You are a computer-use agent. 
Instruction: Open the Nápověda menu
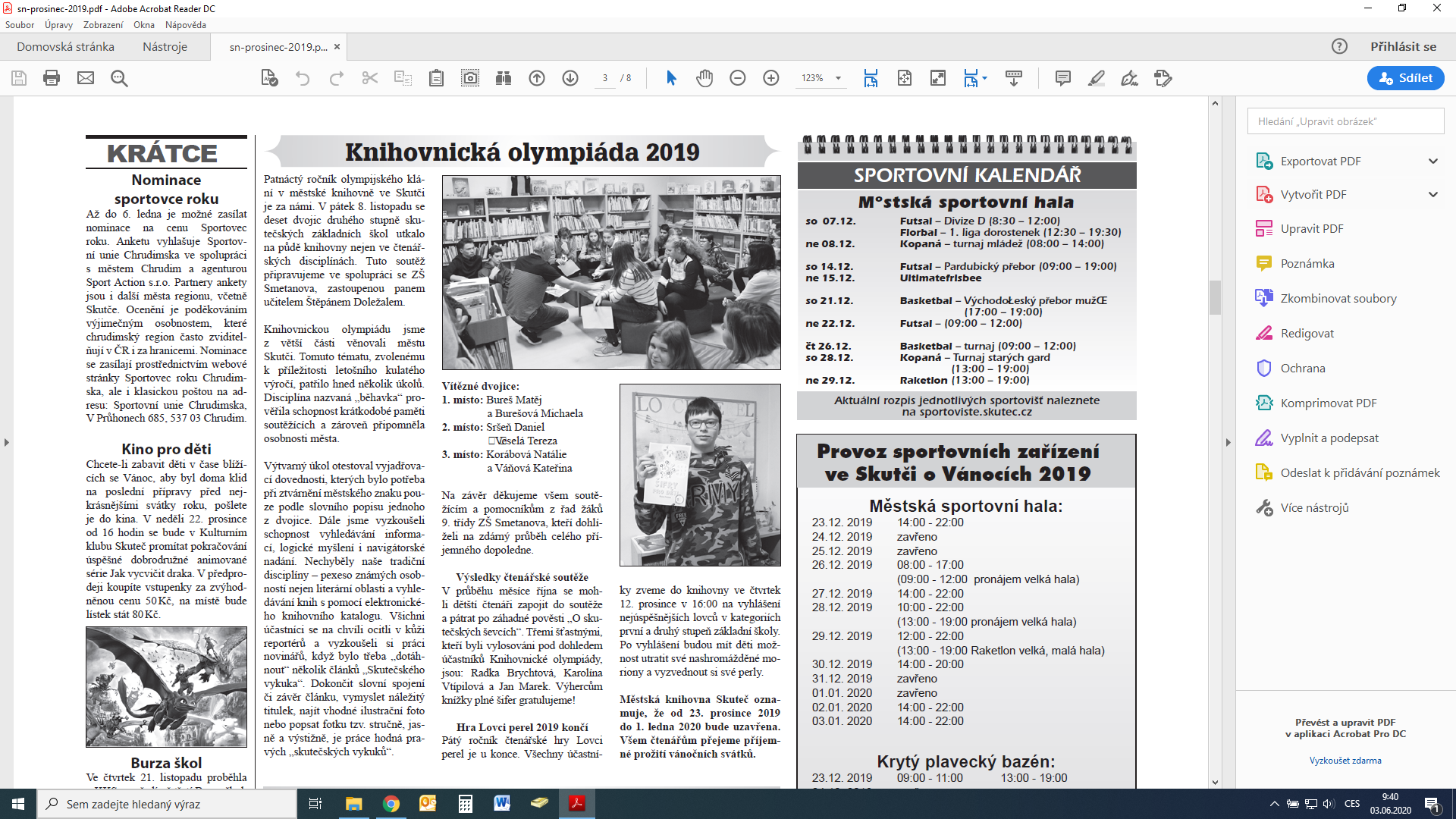[186, 25]
